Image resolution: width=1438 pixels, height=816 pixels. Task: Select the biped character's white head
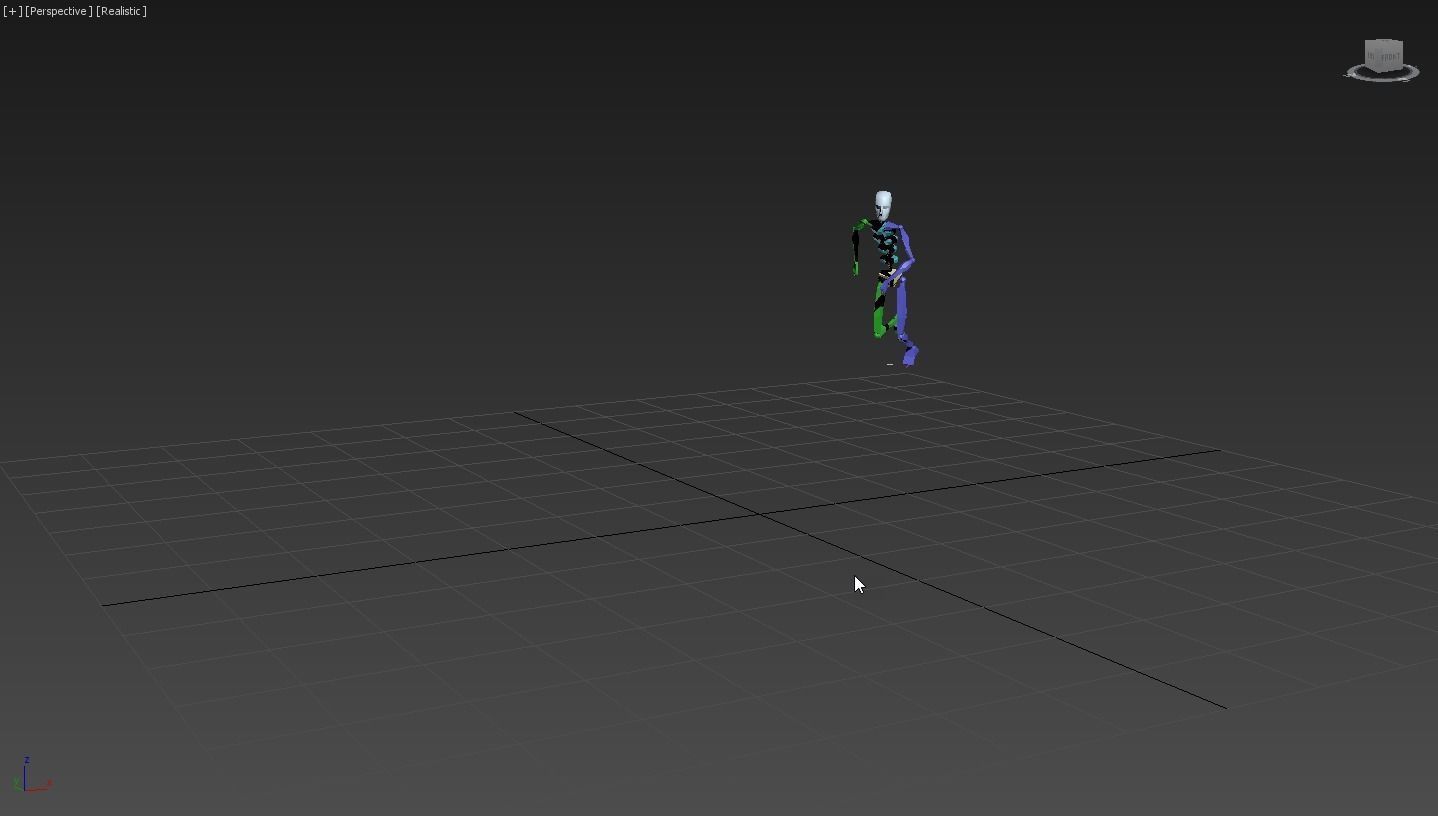pyautogui.click(x=883, y=206)
